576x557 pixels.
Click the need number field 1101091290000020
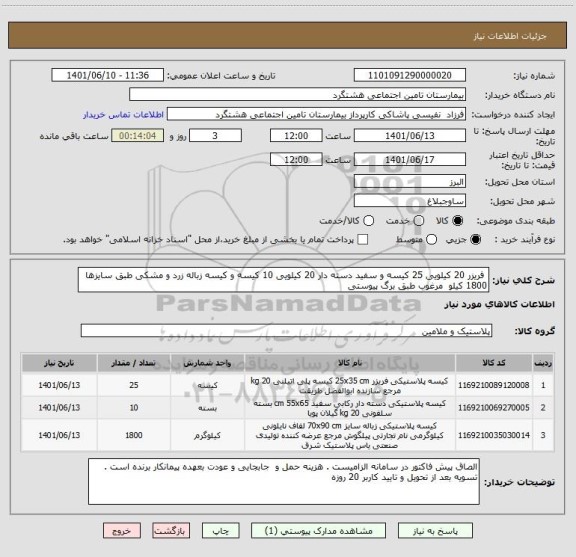410,75
